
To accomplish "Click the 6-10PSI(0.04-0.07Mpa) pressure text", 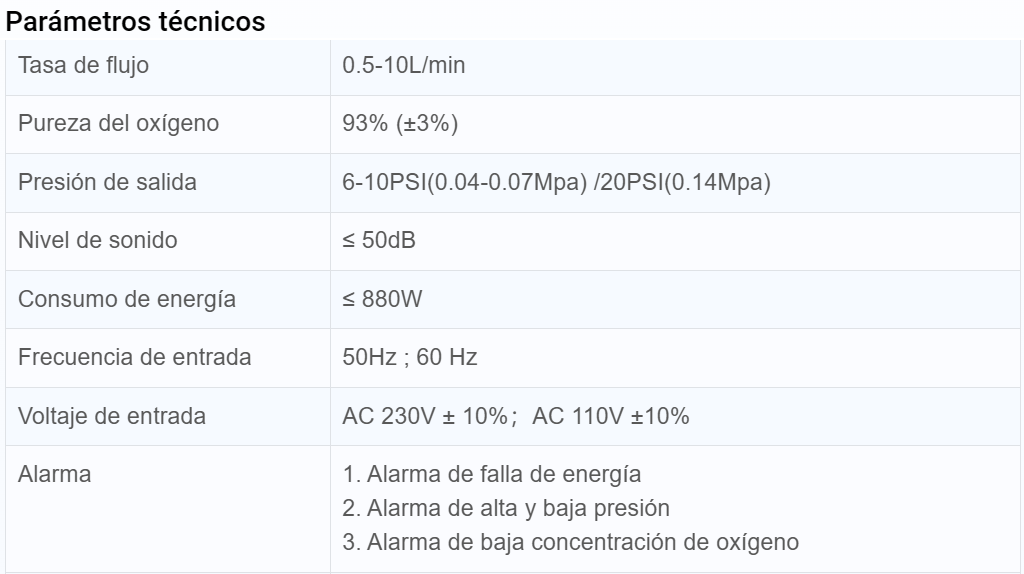I will click(464, 183).
